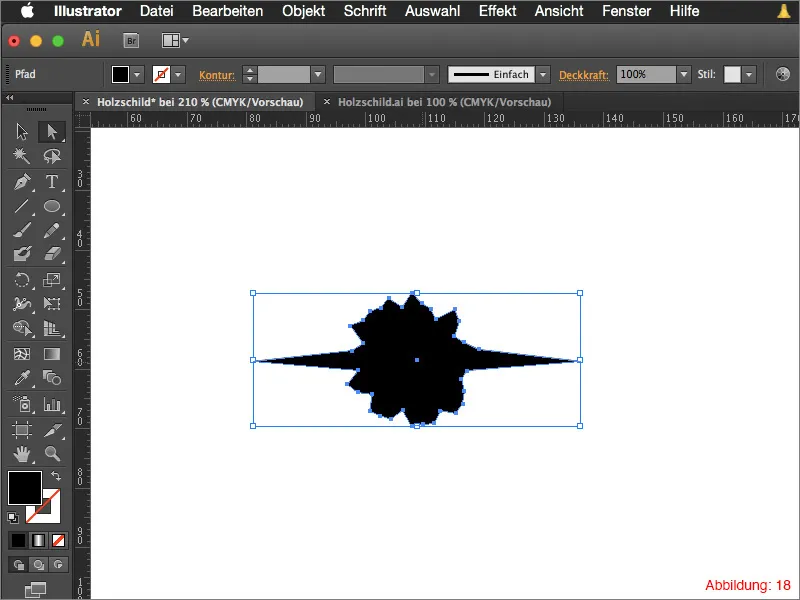Image resolution: width=800 pixels, height=600 pixels.
Task: Open the Deckkraft transparency panel link
Action: (x=584, y=75)
